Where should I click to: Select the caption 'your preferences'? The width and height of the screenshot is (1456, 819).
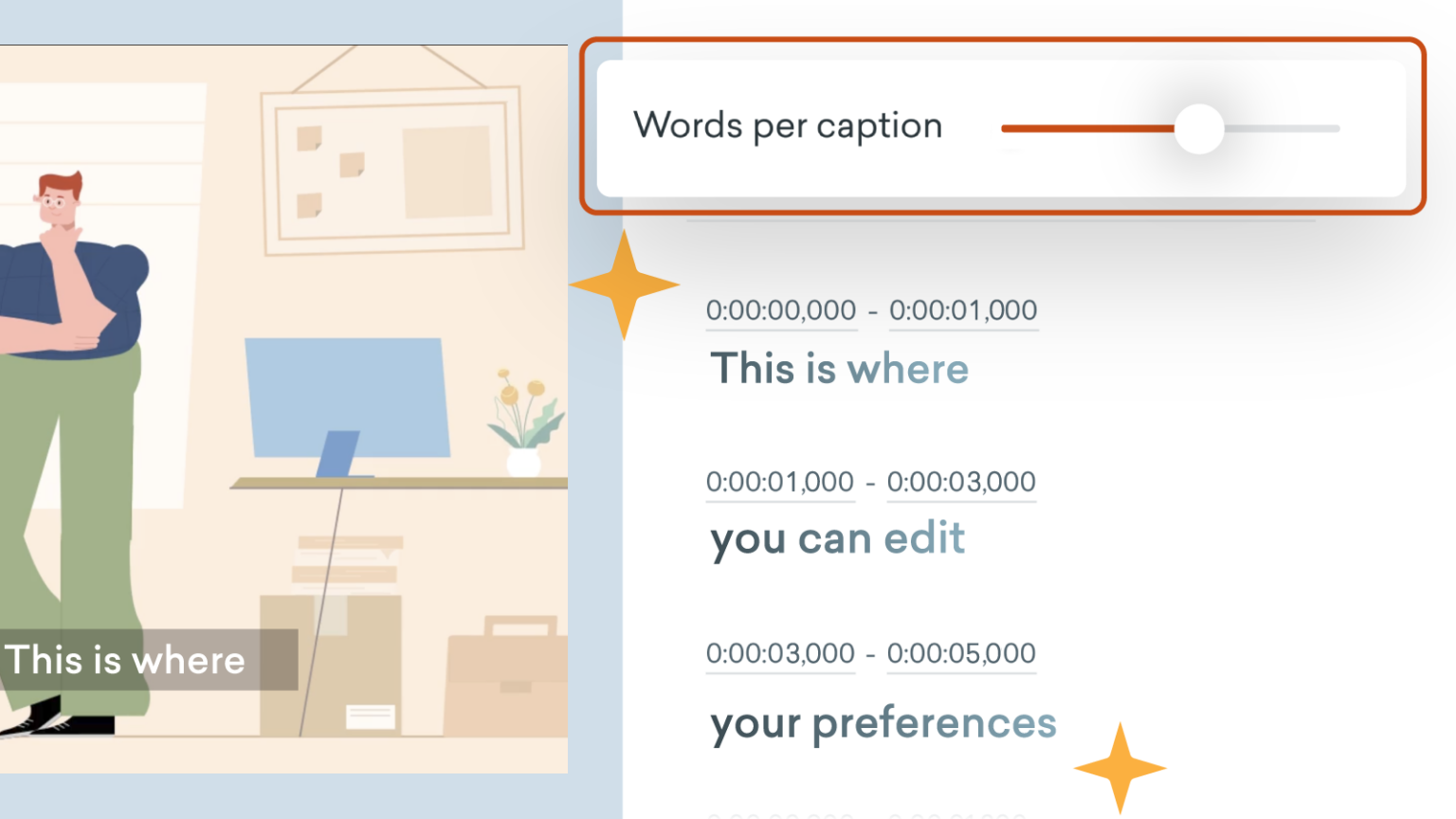click(883, 722)
